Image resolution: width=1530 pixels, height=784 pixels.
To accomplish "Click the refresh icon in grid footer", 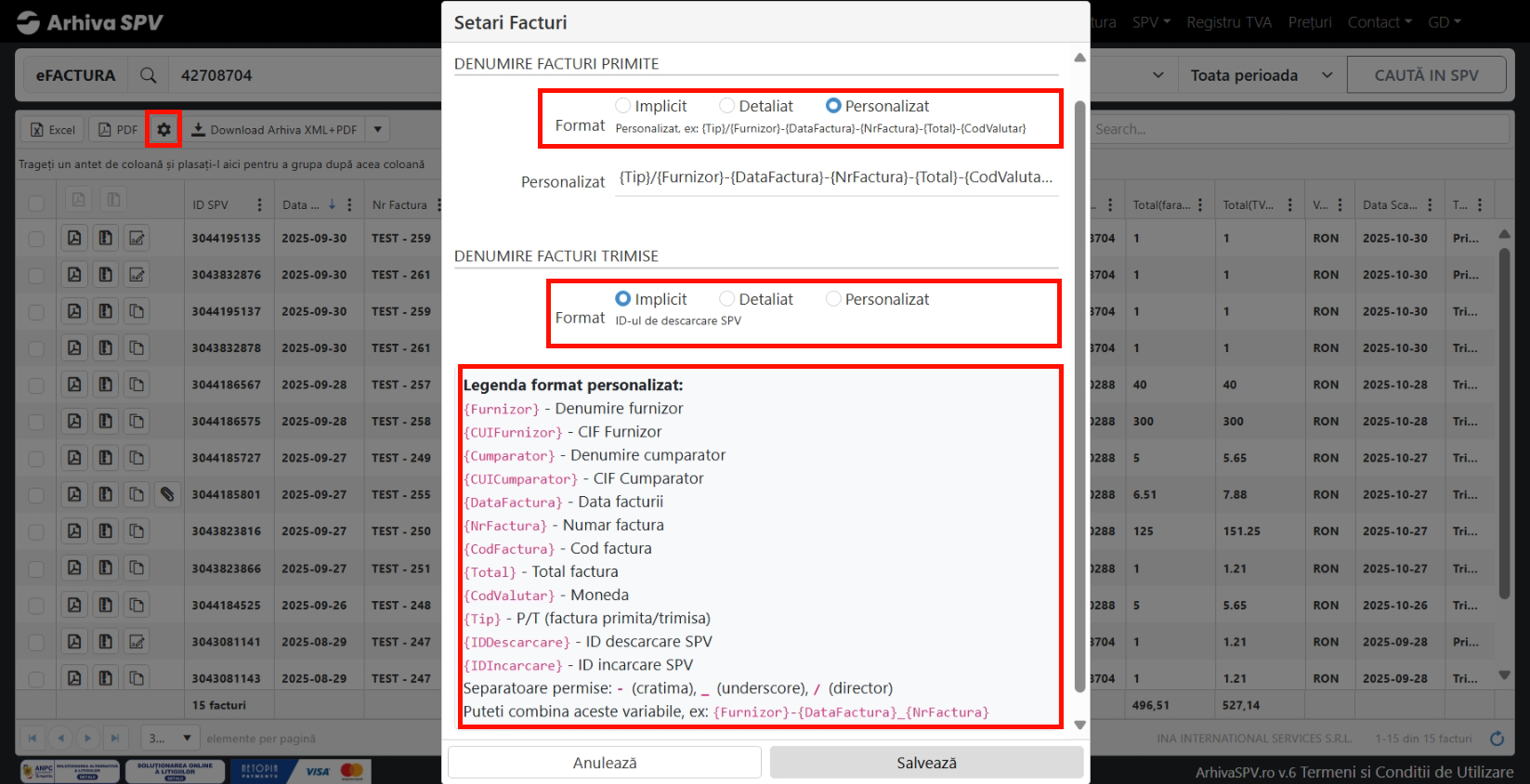I will coord(1497,738).
